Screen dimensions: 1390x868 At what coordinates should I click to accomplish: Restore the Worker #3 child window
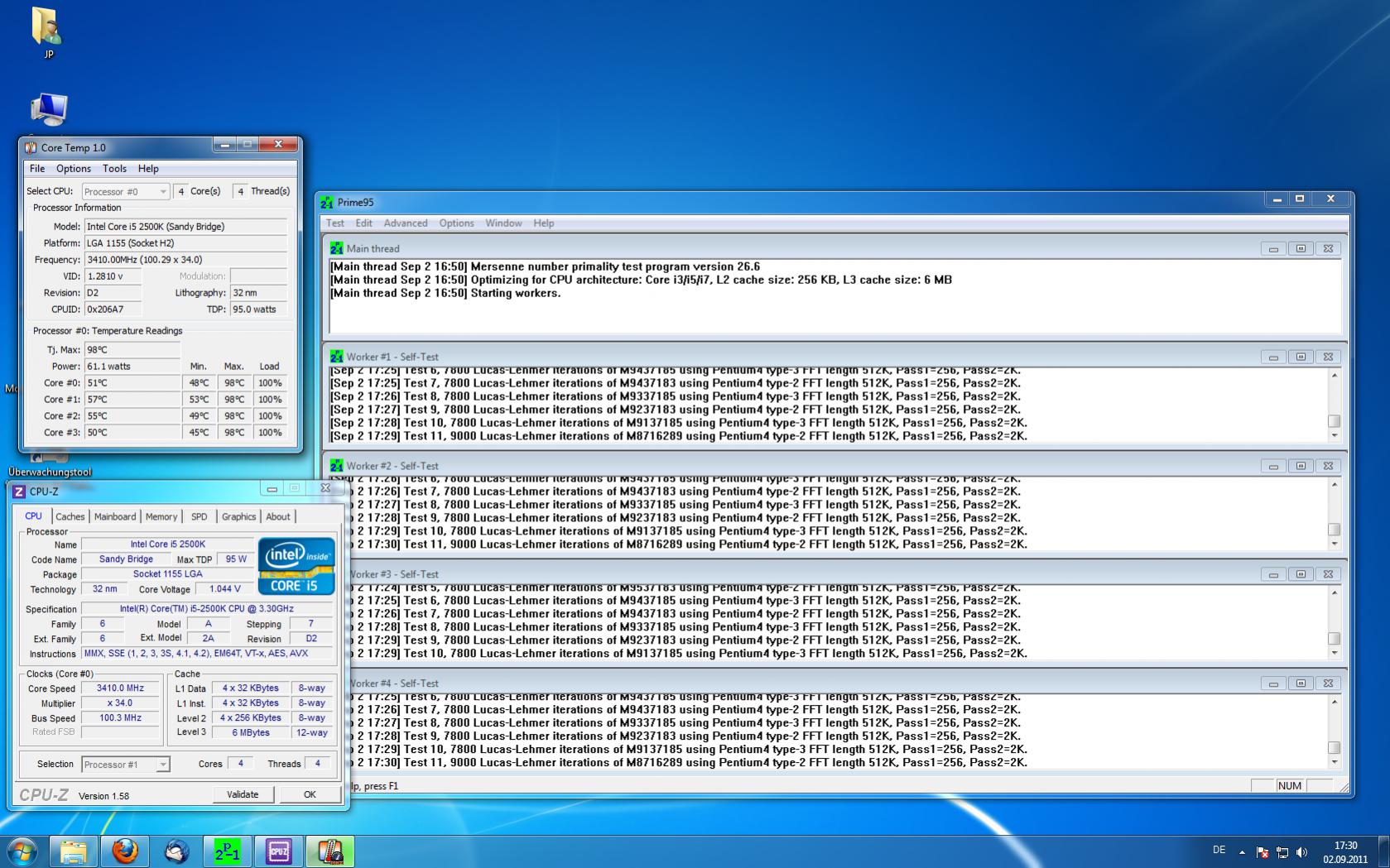point(1301,574)
